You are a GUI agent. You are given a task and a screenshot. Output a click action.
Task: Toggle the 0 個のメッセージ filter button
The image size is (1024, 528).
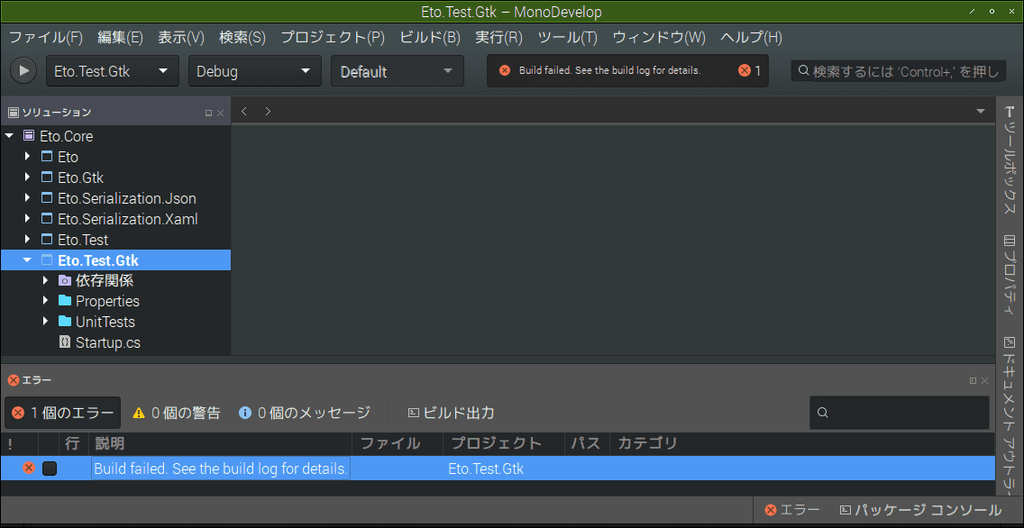(x=304, y=412)
